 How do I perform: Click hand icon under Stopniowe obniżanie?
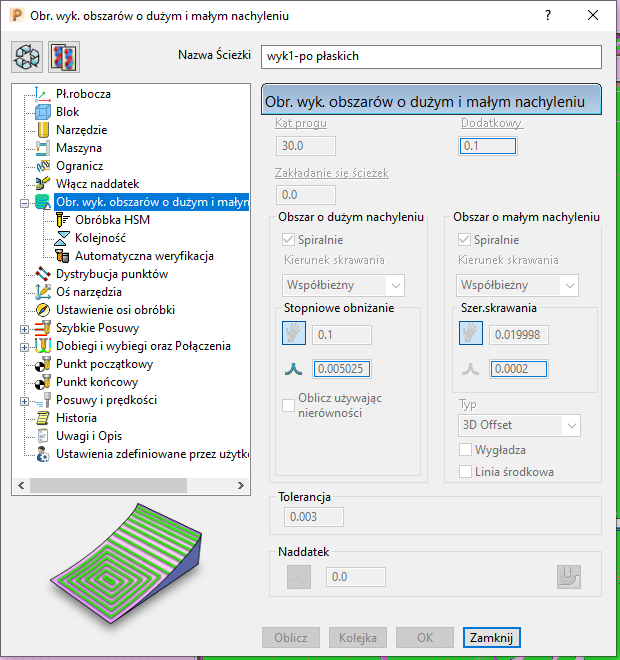pos(294,333)
